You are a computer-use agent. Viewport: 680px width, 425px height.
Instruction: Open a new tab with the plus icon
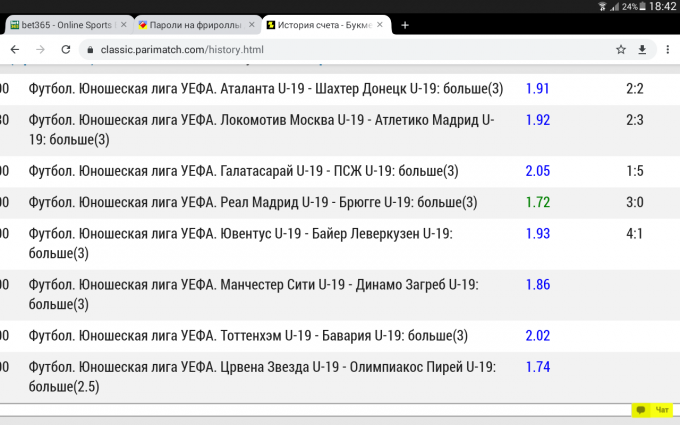tap(405, 25)
